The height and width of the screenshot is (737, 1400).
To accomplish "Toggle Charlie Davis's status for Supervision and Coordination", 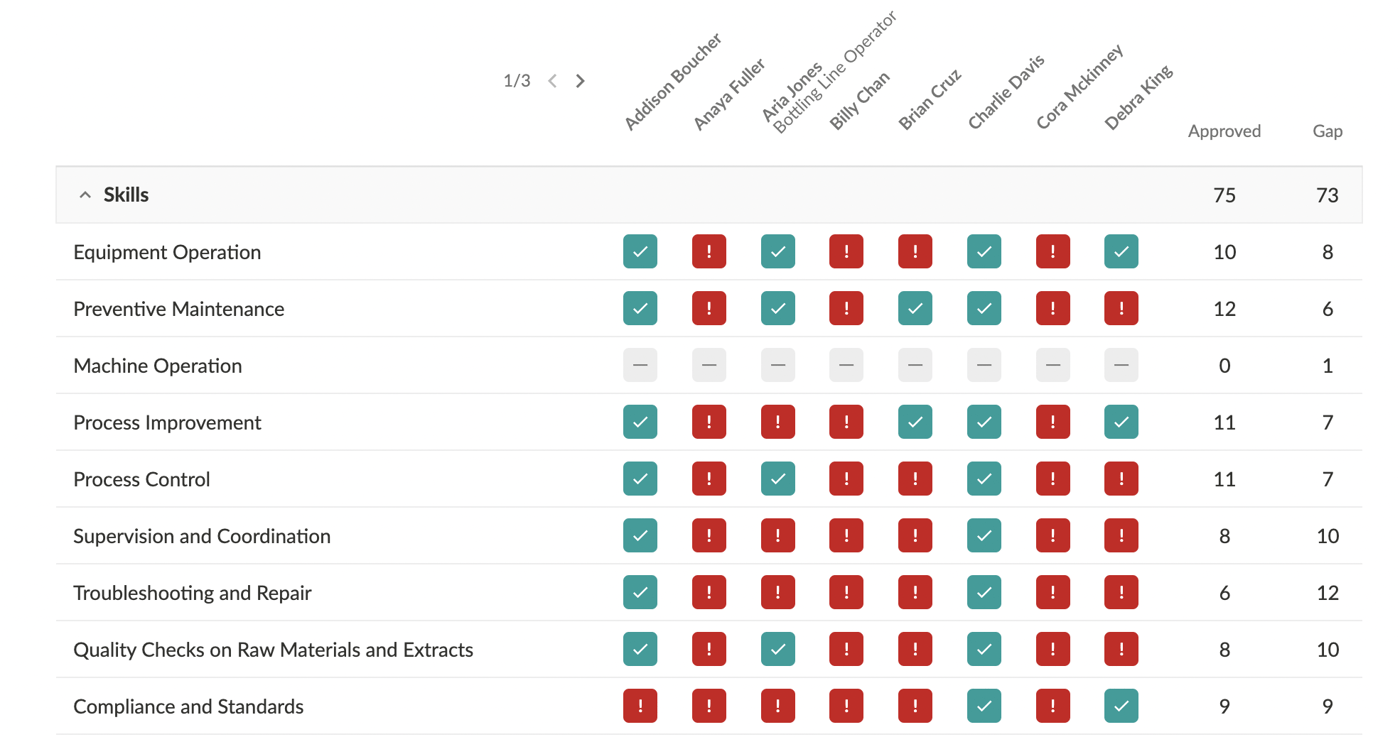I will (x=983, y=535).
